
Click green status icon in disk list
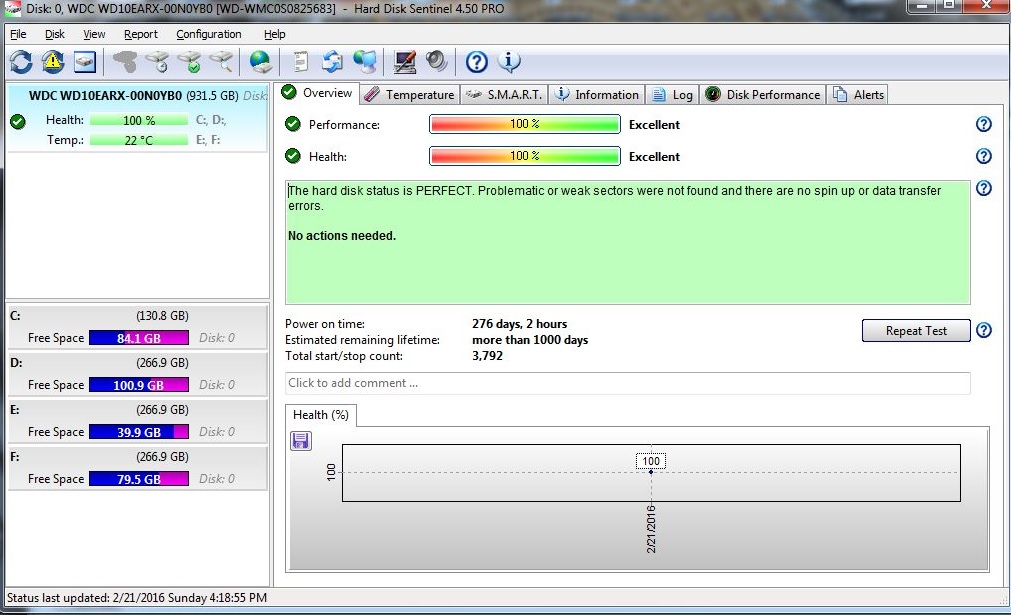(x=18, y=121)
